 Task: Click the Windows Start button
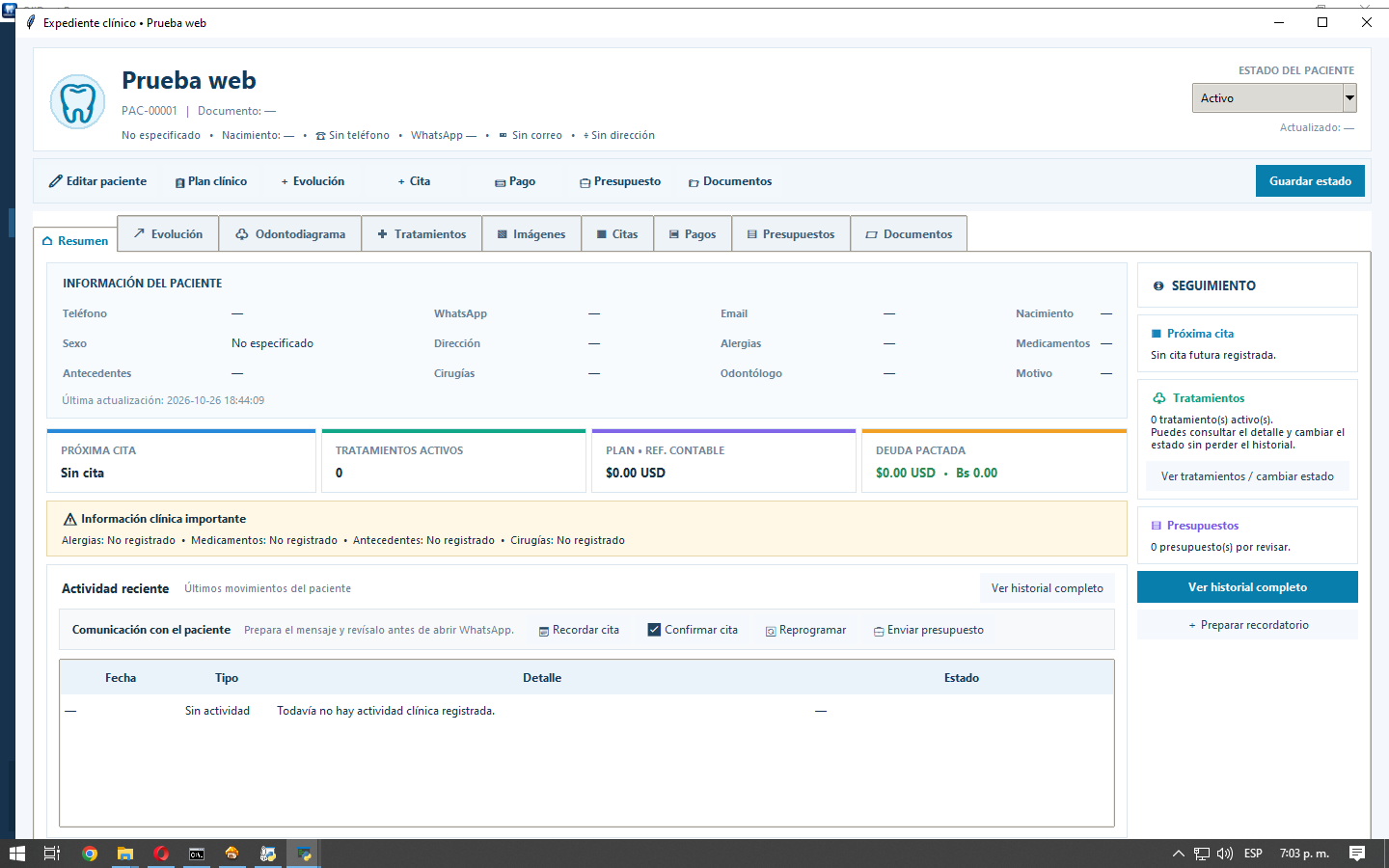pos(17,854)
